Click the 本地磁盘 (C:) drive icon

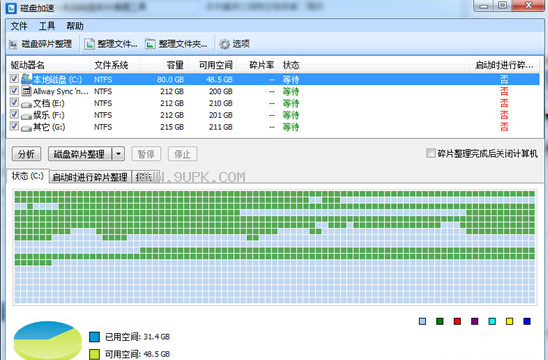[x=26, y=79]
